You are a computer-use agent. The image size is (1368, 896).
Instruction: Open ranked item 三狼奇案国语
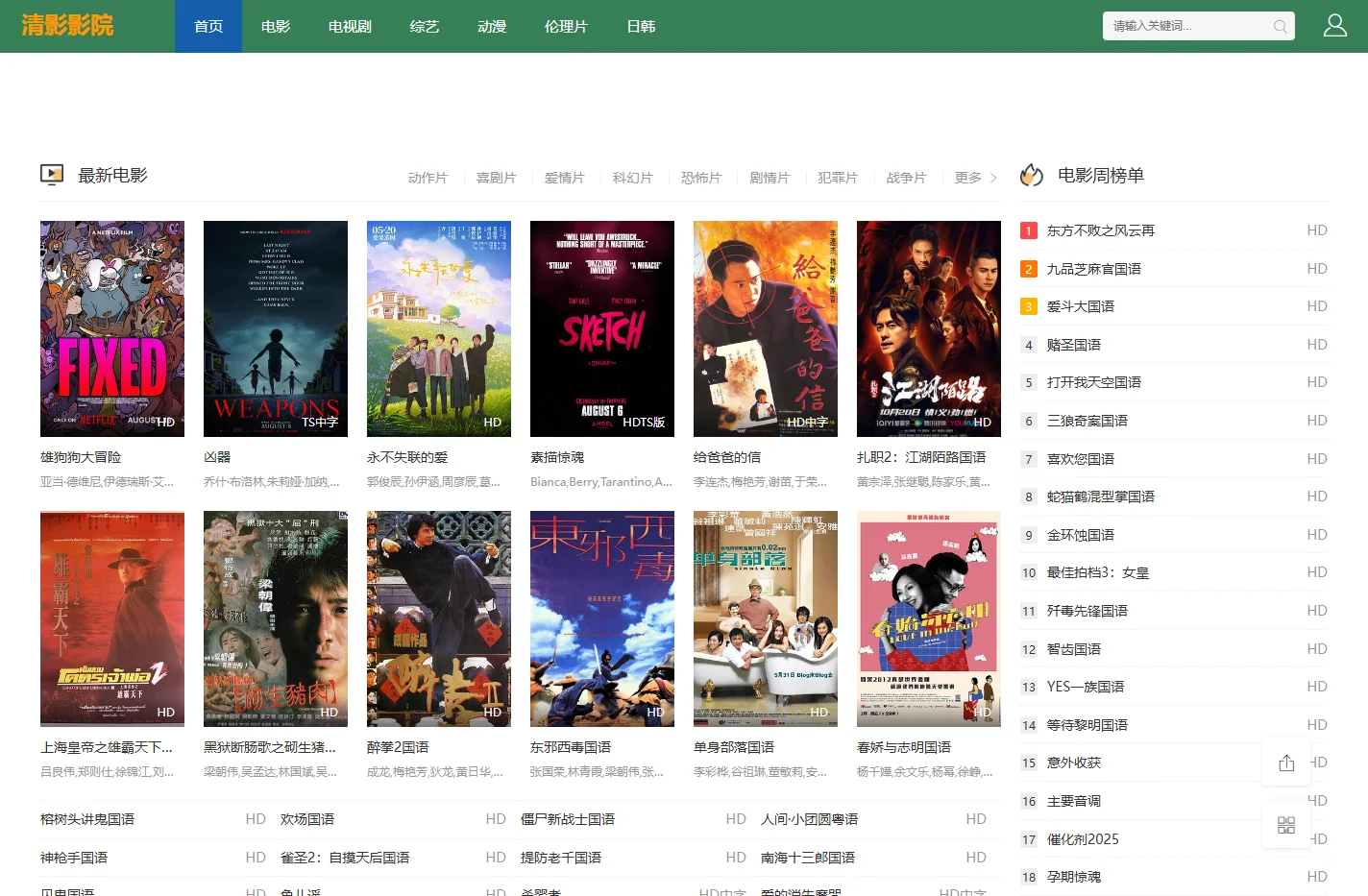[1087, 421]
